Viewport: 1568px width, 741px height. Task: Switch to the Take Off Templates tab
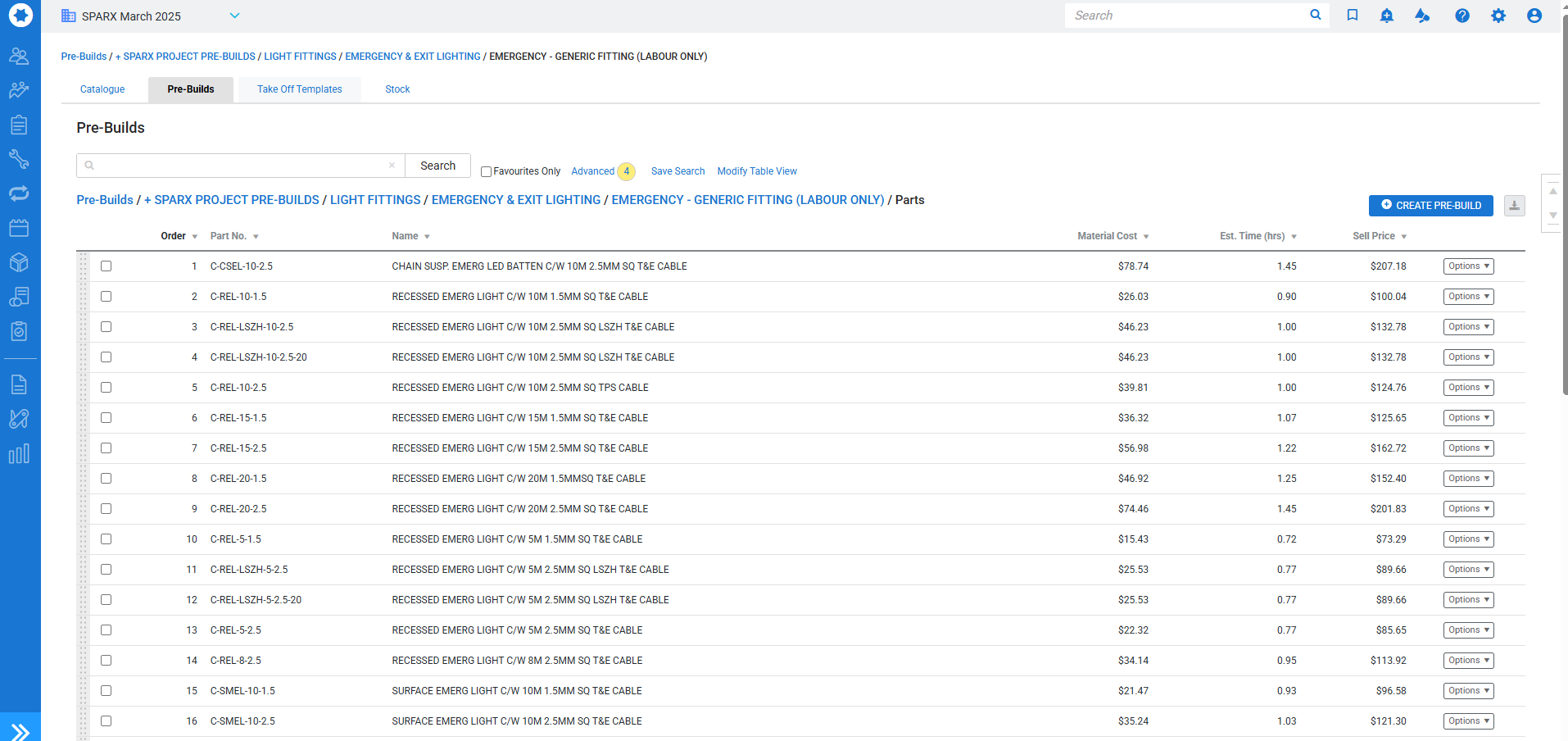pyautogui.click(x=300, y=89)
